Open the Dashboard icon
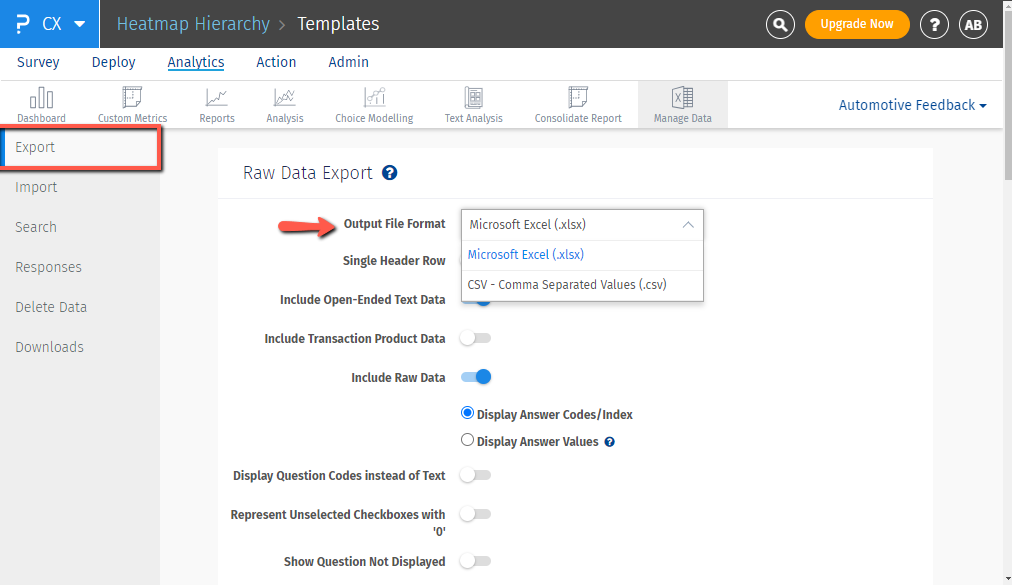 (x=41, y=104)
